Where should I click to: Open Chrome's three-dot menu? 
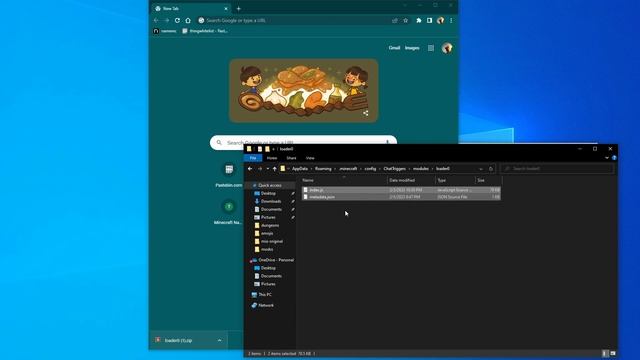click(x=451, y=20)
